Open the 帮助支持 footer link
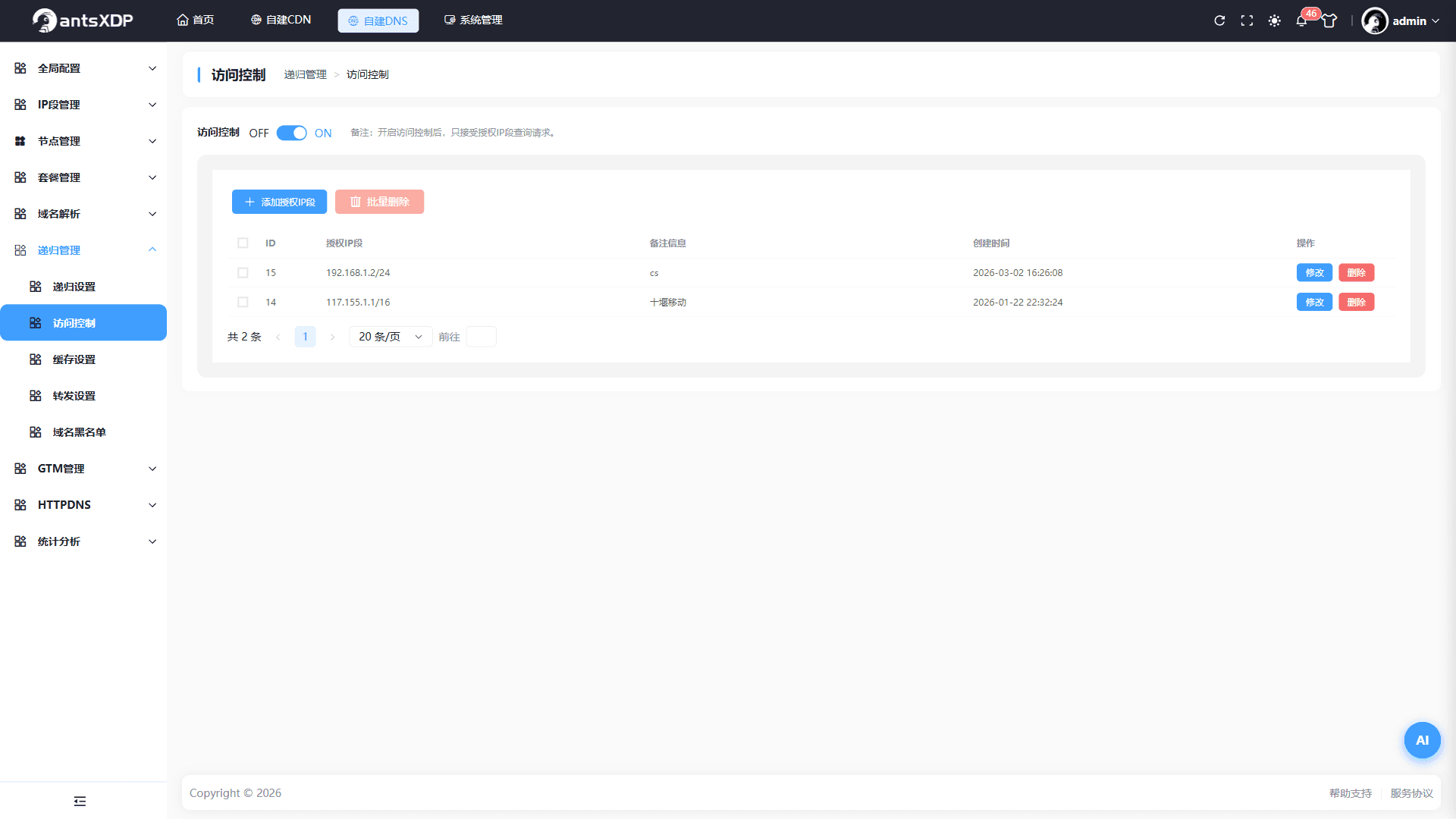The width and height of the screenshot is (1456, 819). [x=1350, y=793]
